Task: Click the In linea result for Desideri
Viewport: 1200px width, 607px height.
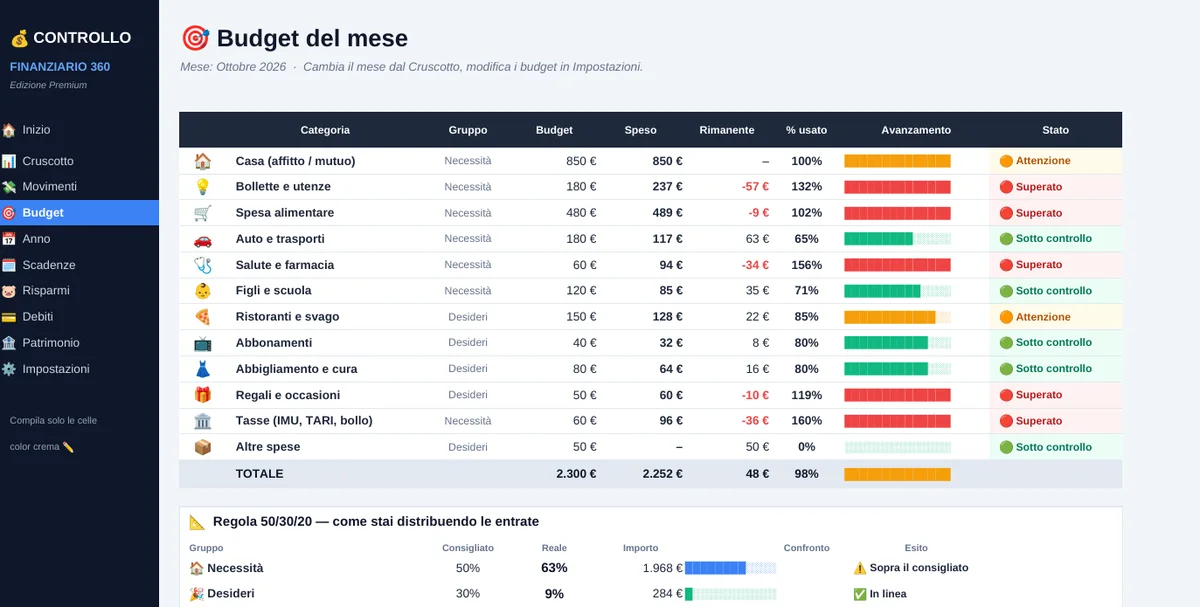Action: tap(879, 594)
